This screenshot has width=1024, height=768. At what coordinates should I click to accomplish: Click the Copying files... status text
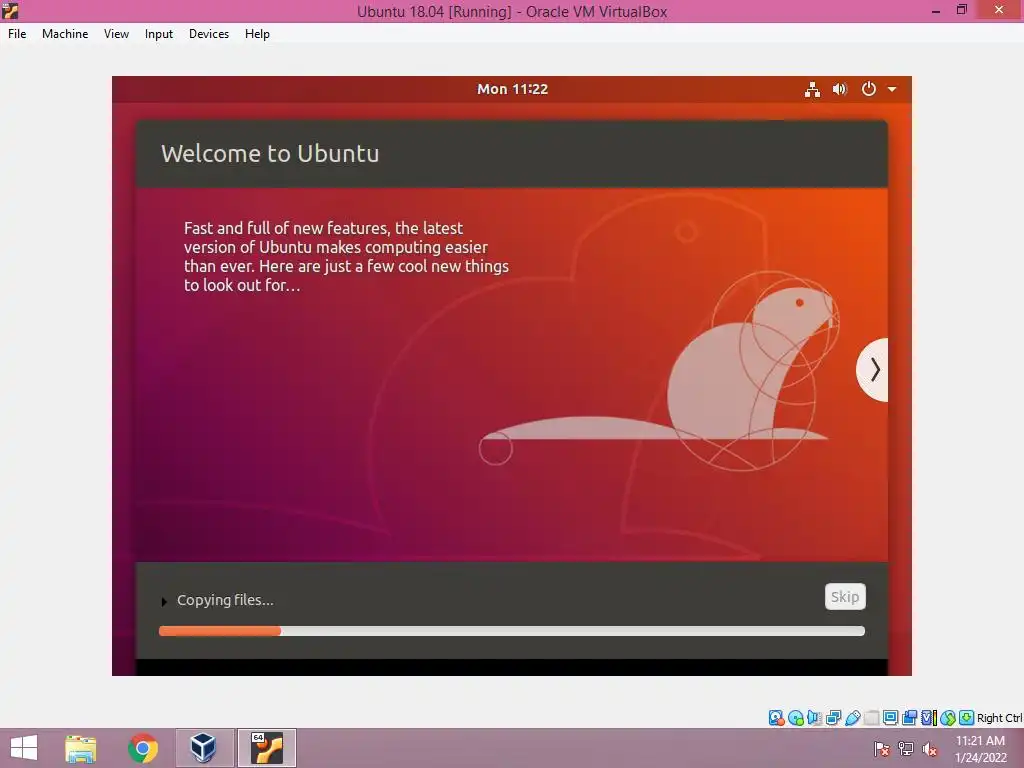[x=225, y=600]
